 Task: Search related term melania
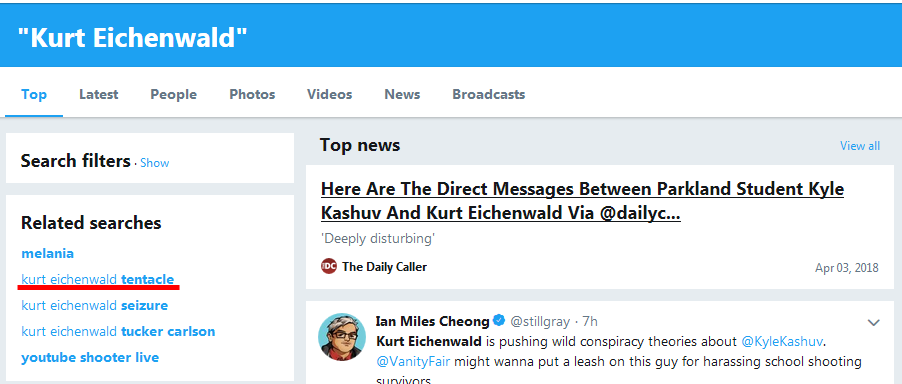(48, 254)
